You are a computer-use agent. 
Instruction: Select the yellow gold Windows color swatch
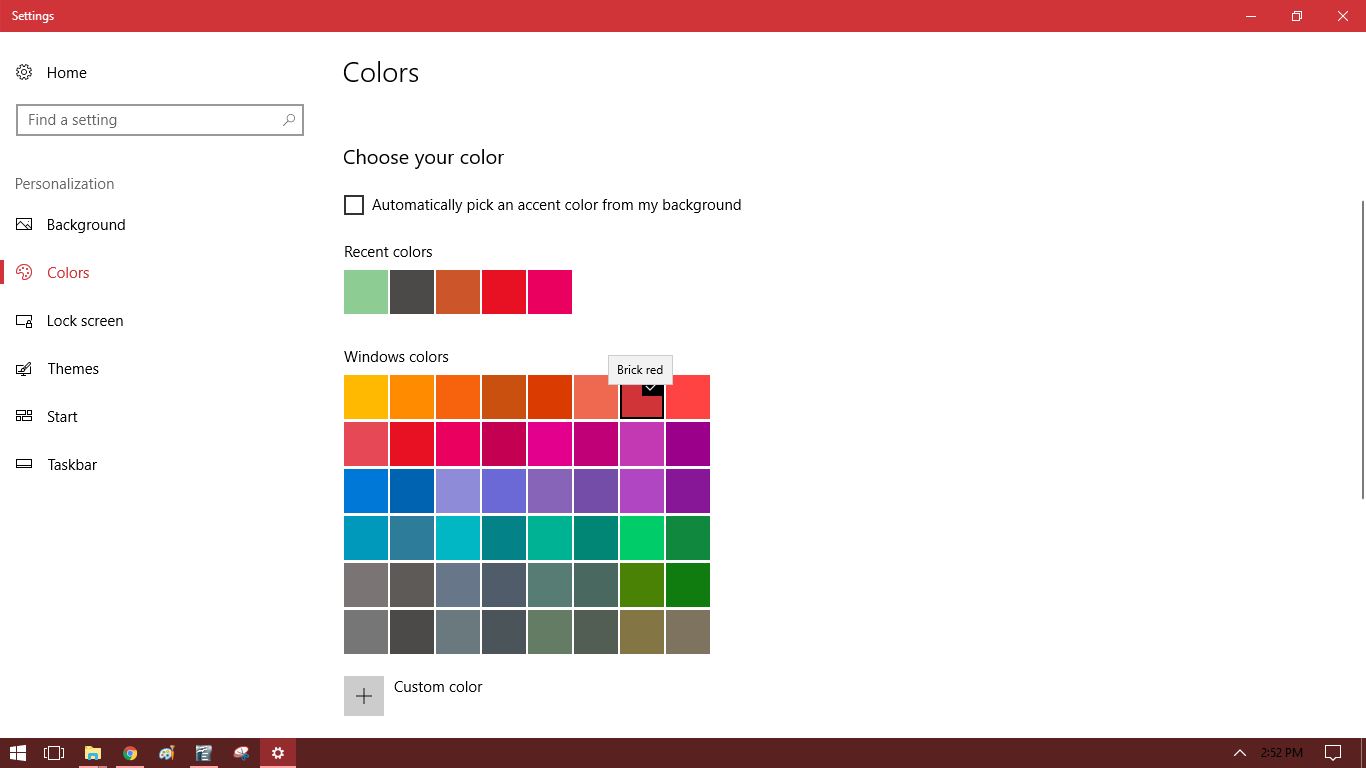tap(366, 397)
